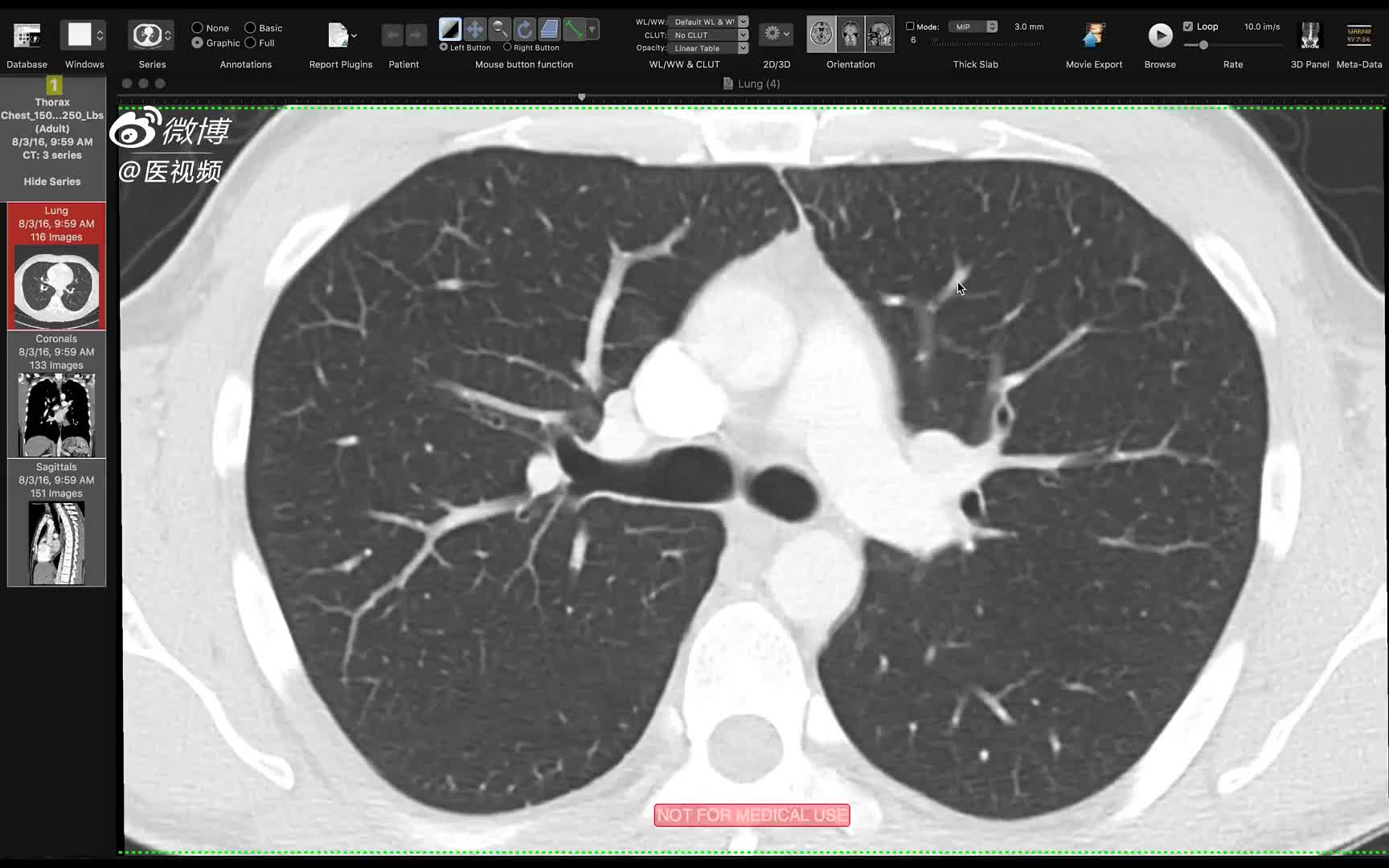Viewport: 1389px width, 868px height.
Task: Select Basic annotations option
Action: 250,27
